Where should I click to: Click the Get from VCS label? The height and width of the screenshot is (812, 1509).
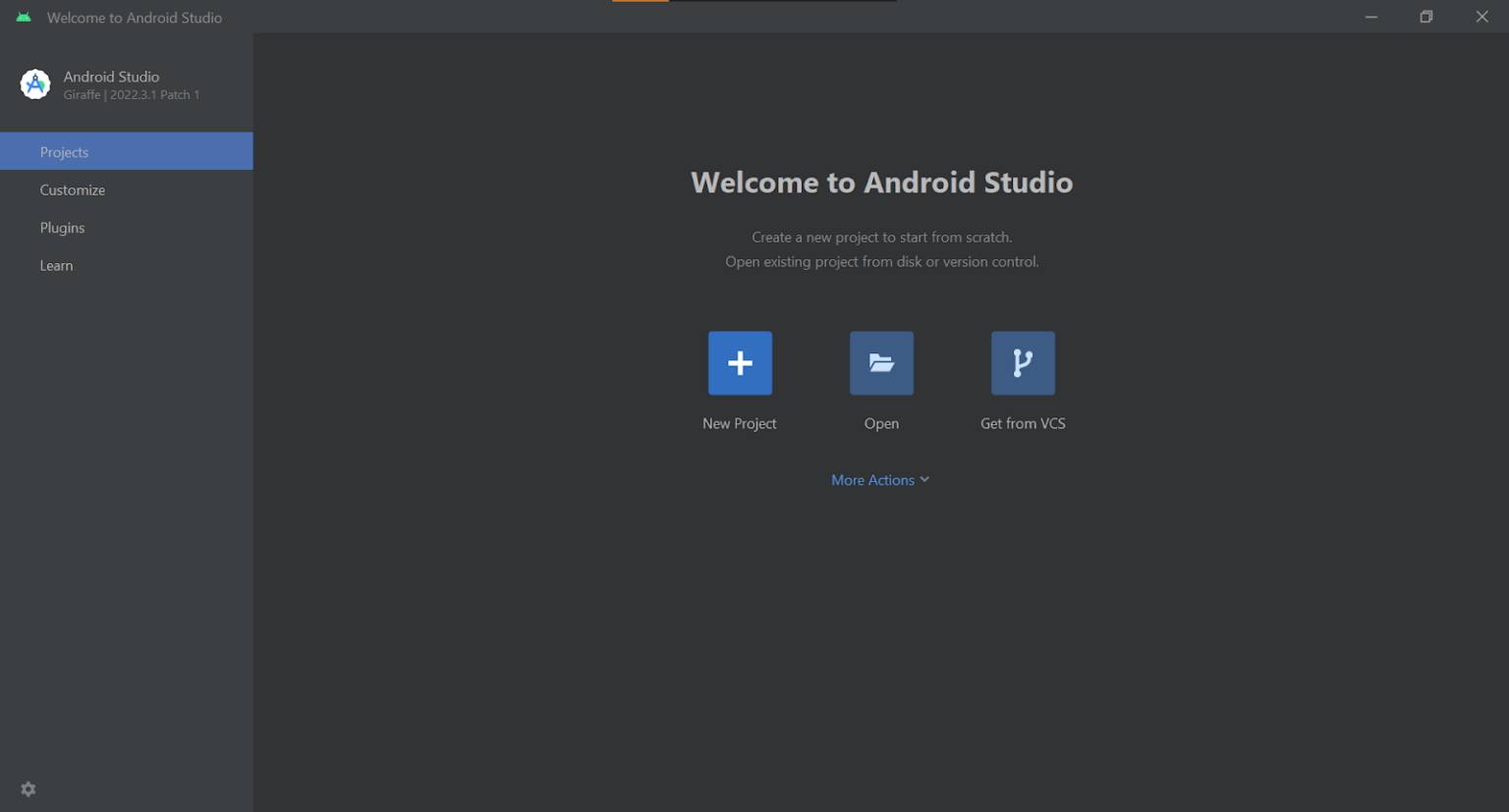(x=1023, y=423)
